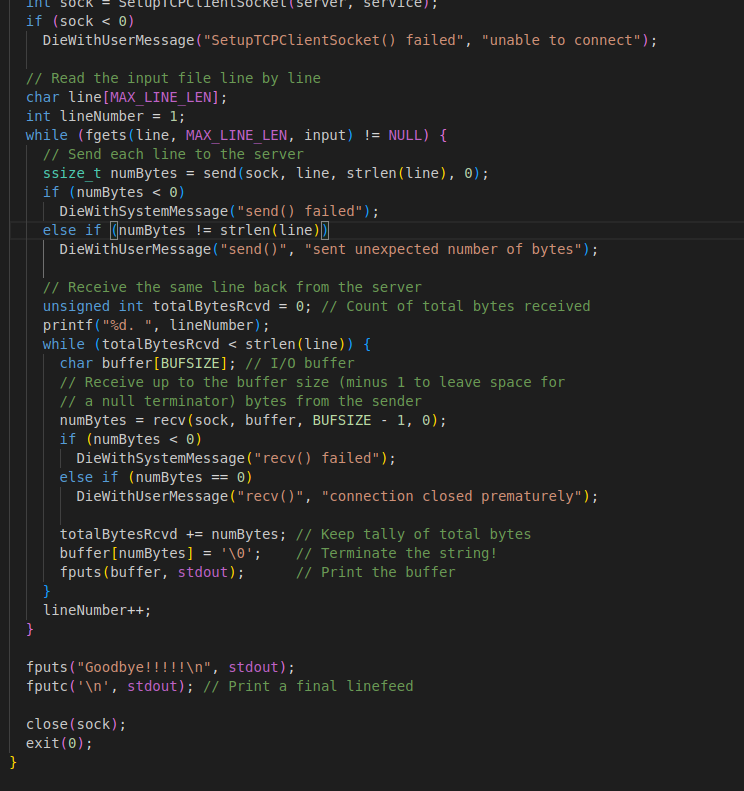
Task: Click the 'if (numBytes < 0)' line above recv() failed
Action: (x=131, y=439)
